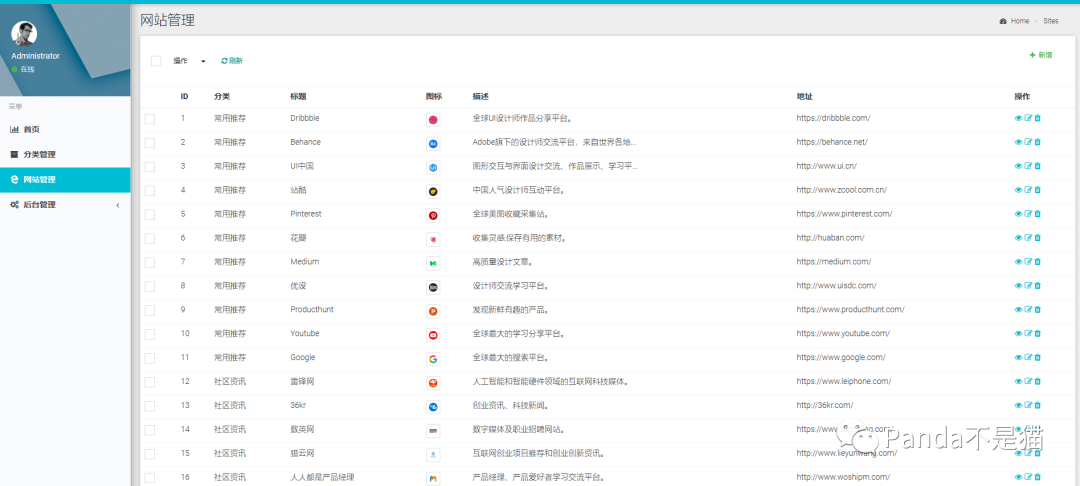This screenshot has width=1080, height=486.
Task: Click the Administrator username text
Action: (35, 56)
